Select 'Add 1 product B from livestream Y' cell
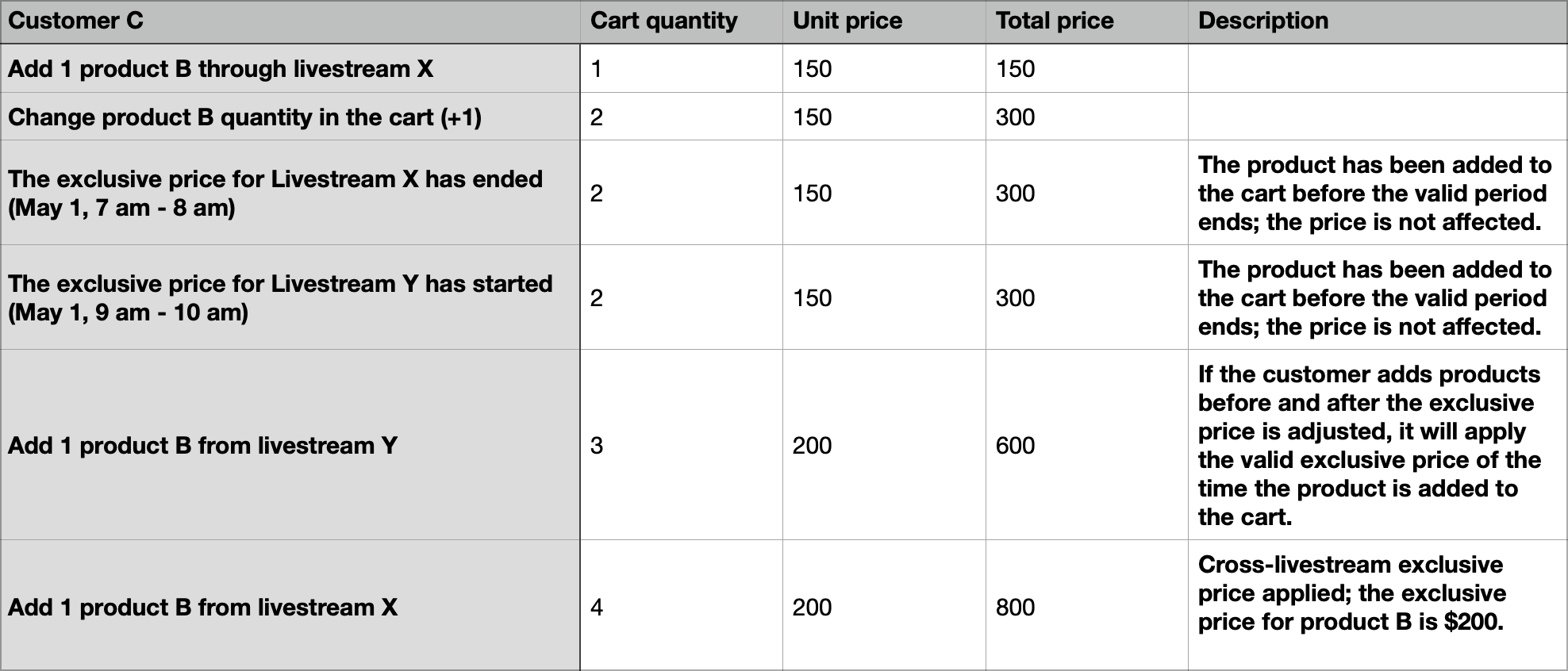The height and width of the screenshot is (671, 1568). tap(290, 445)
